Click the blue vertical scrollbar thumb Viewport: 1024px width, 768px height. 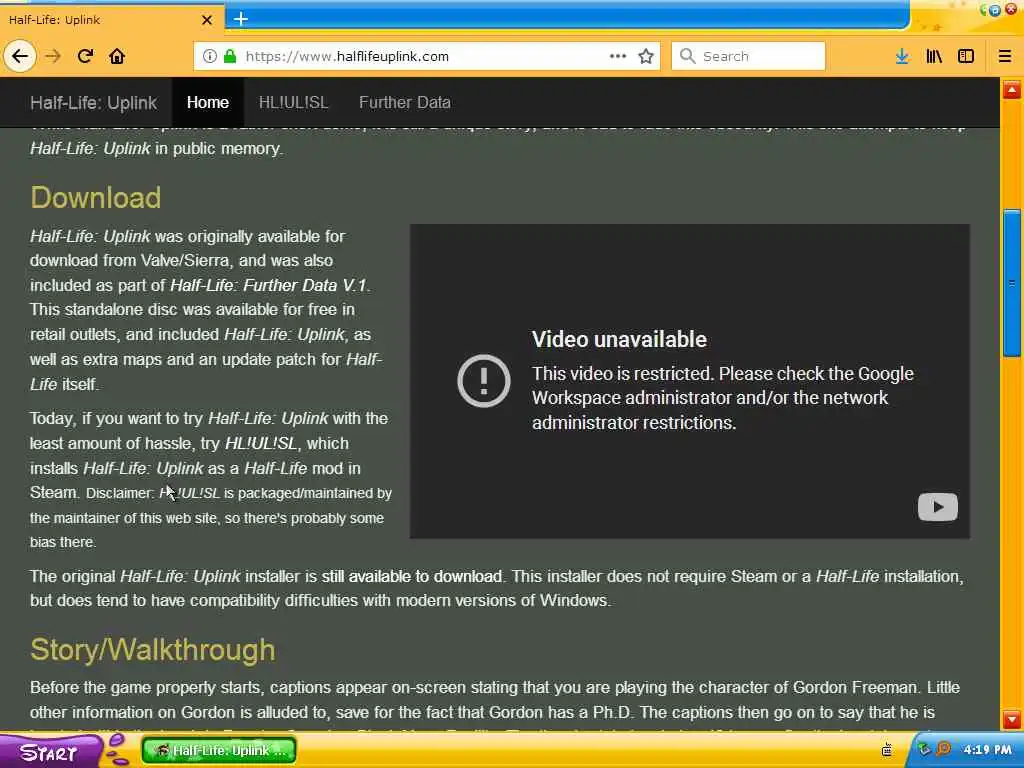pyautogui.click(x=1012, y=283)
